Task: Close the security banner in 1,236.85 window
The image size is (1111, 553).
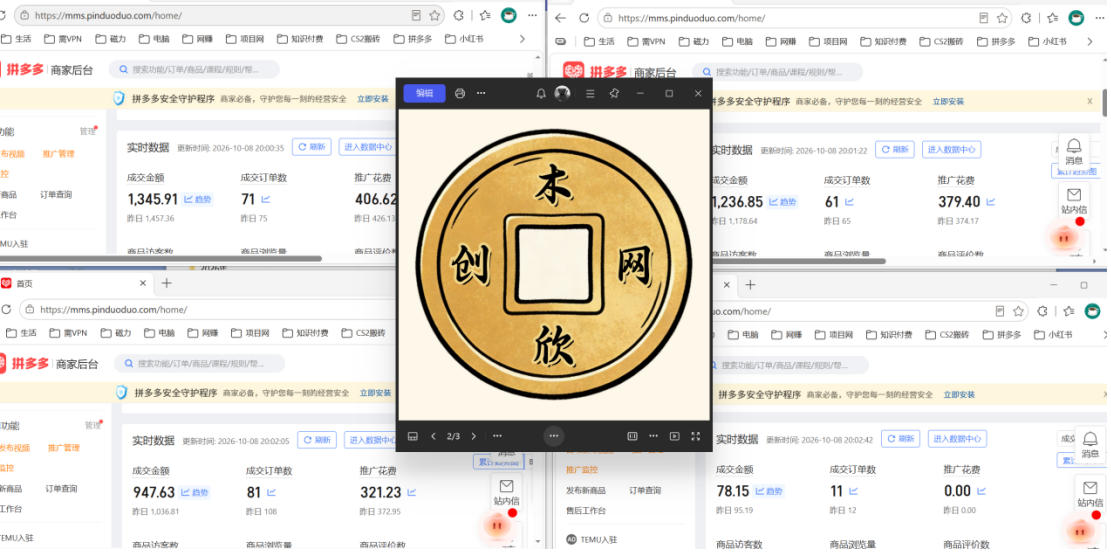Action: coord(1090,101)
